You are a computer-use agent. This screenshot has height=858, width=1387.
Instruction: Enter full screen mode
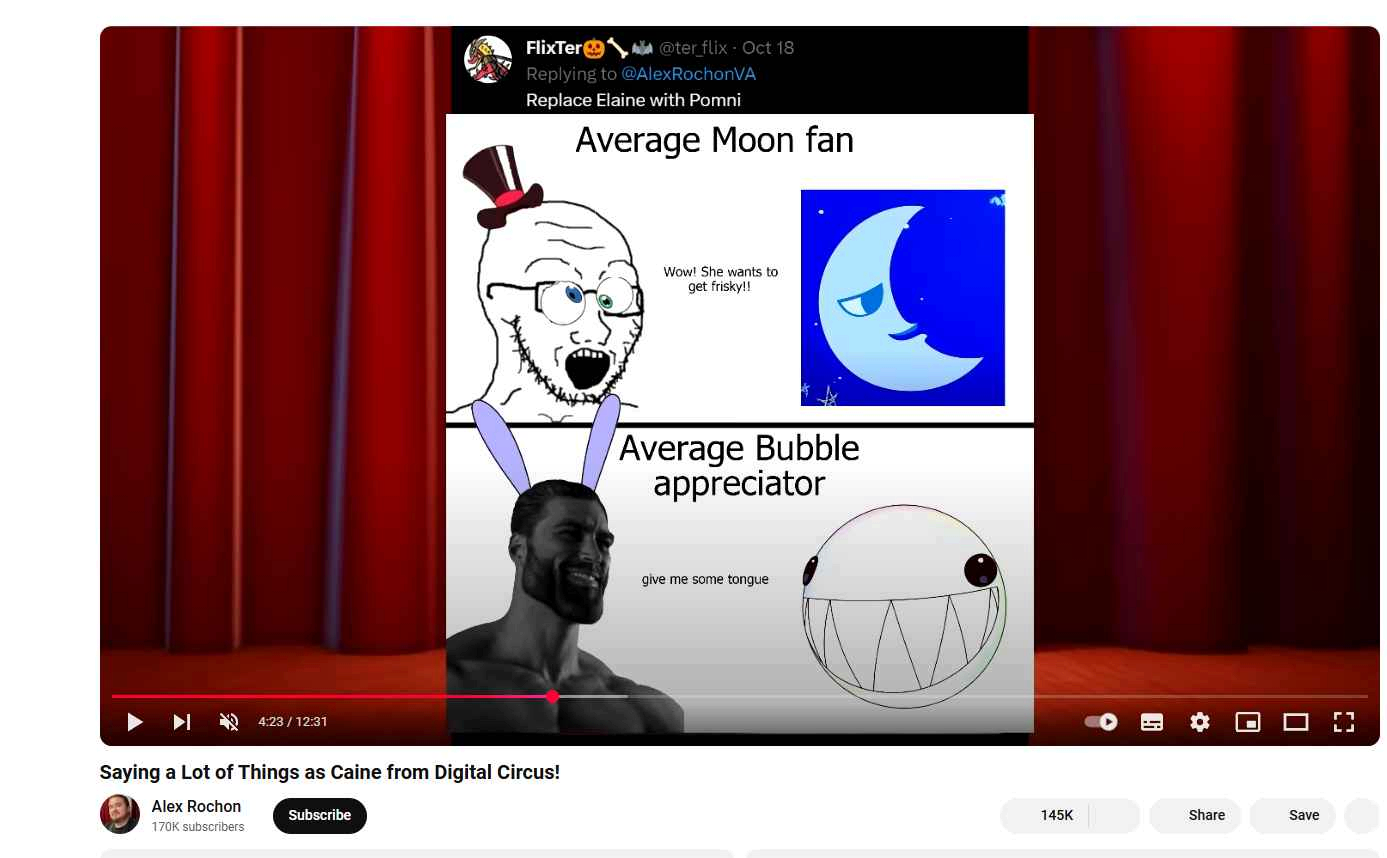tap(1344, 722)
